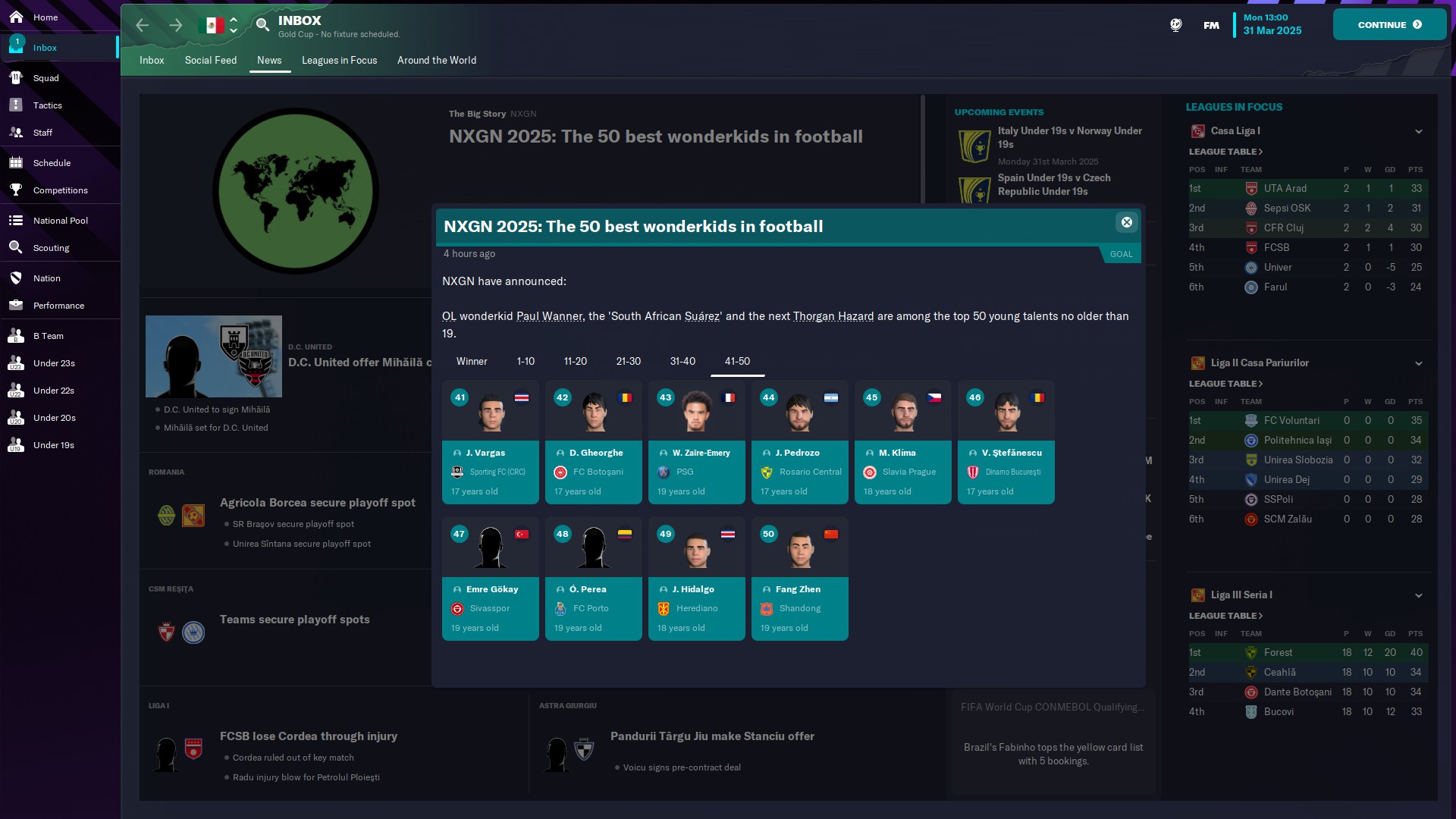Screen dimensions: 1456x819
Task: Select the 41-50 ranking tab
Action: pyautogui.click(x=737, y=361)
